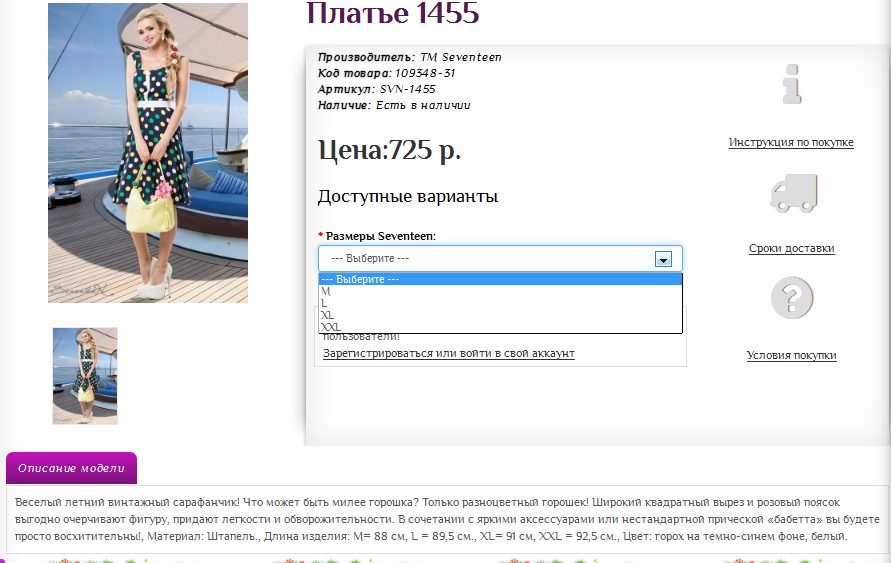Switch to the Описание модели tab
Screen dimensions: 891x563
pos(71,468)
